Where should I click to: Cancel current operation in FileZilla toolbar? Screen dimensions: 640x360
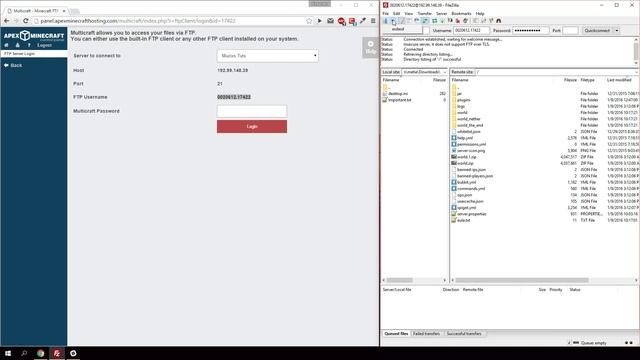[x=450, y=20]
